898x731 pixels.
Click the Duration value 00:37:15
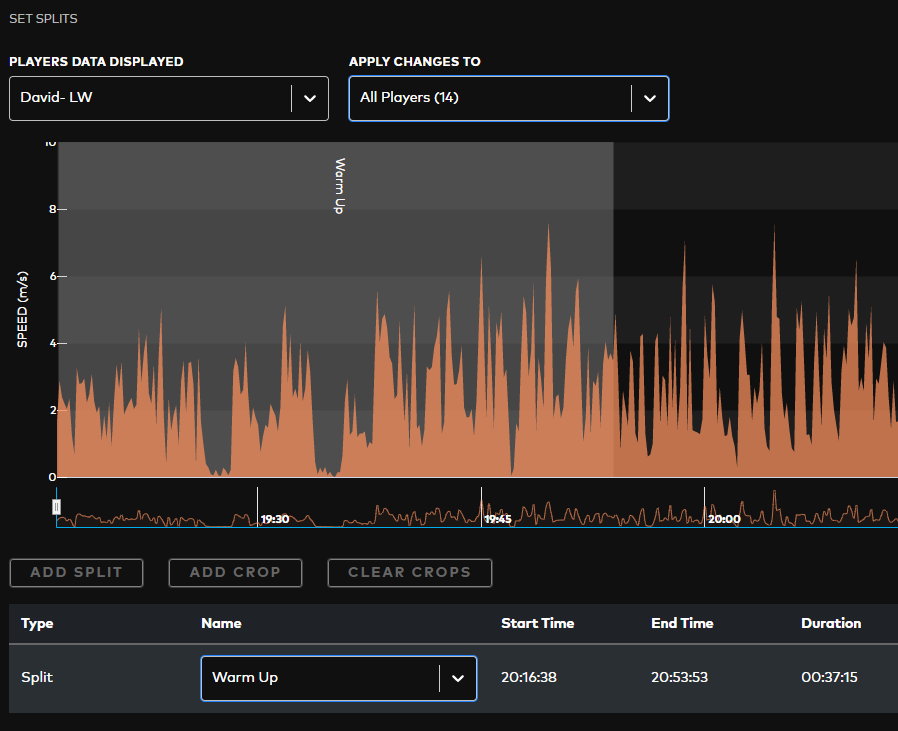click(x=829, y=677)
